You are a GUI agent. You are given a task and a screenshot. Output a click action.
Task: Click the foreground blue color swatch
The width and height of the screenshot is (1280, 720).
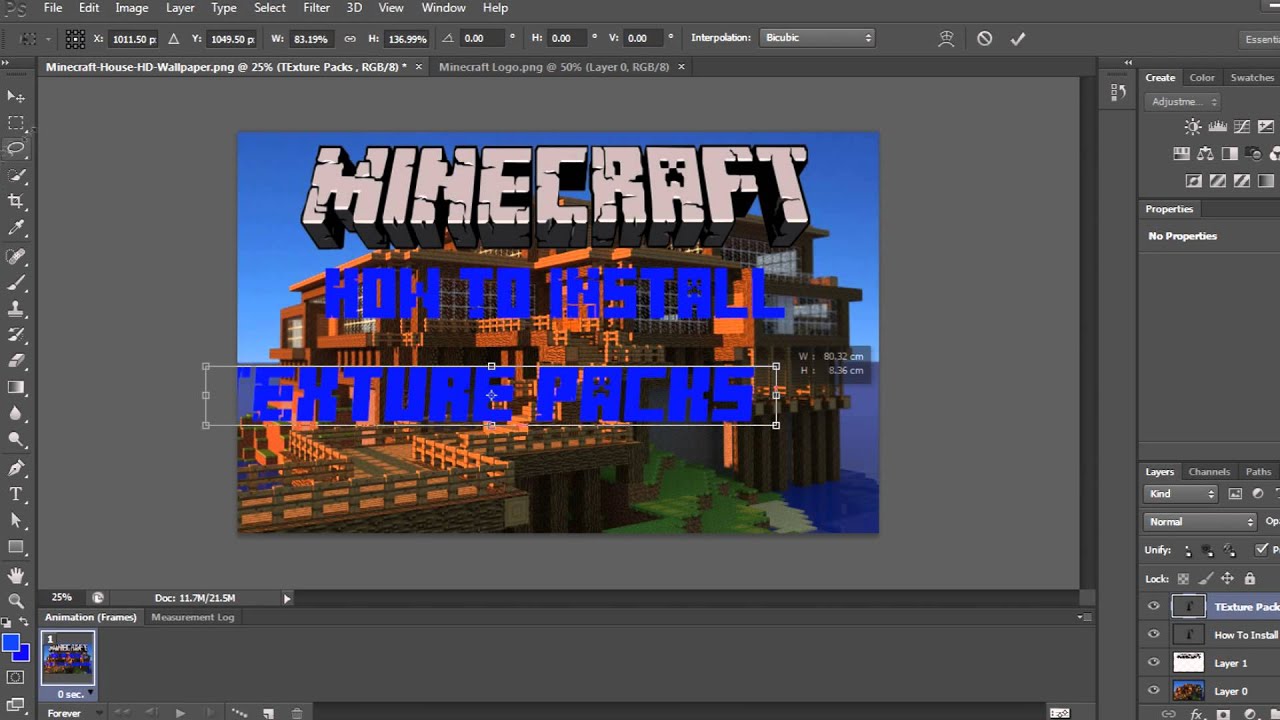[x=11, y=645]
